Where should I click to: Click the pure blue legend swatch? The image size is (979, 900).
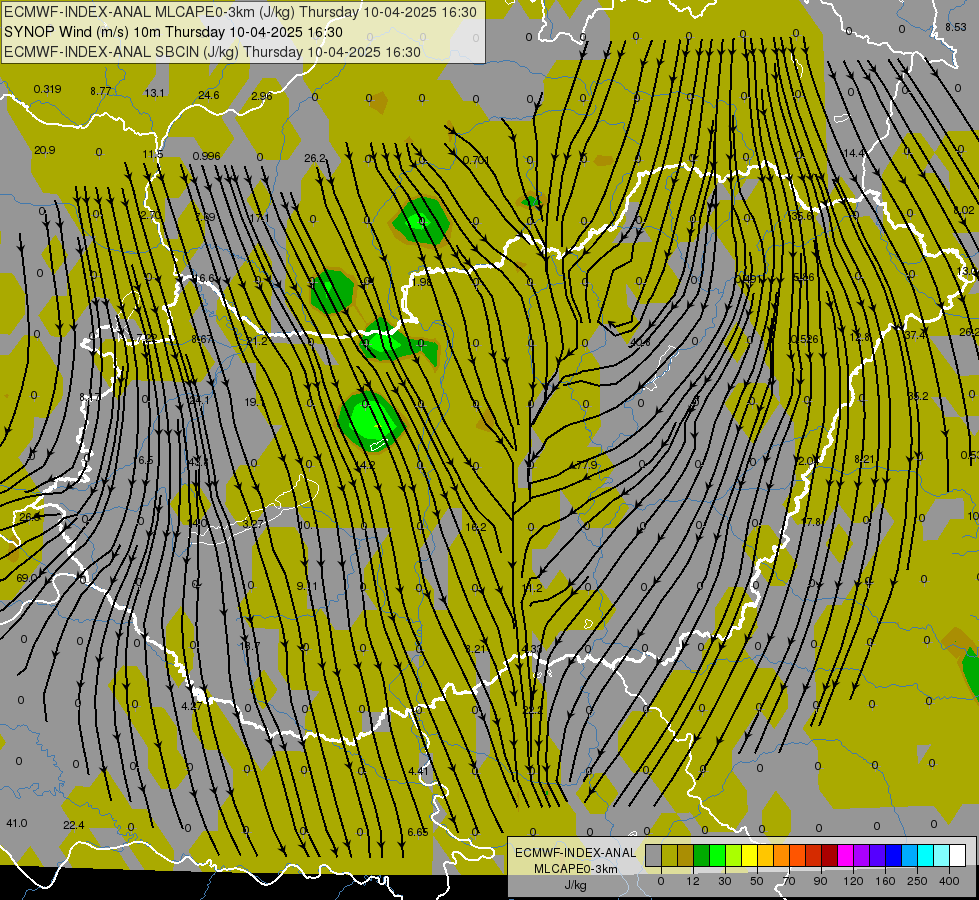click(894, 856)
